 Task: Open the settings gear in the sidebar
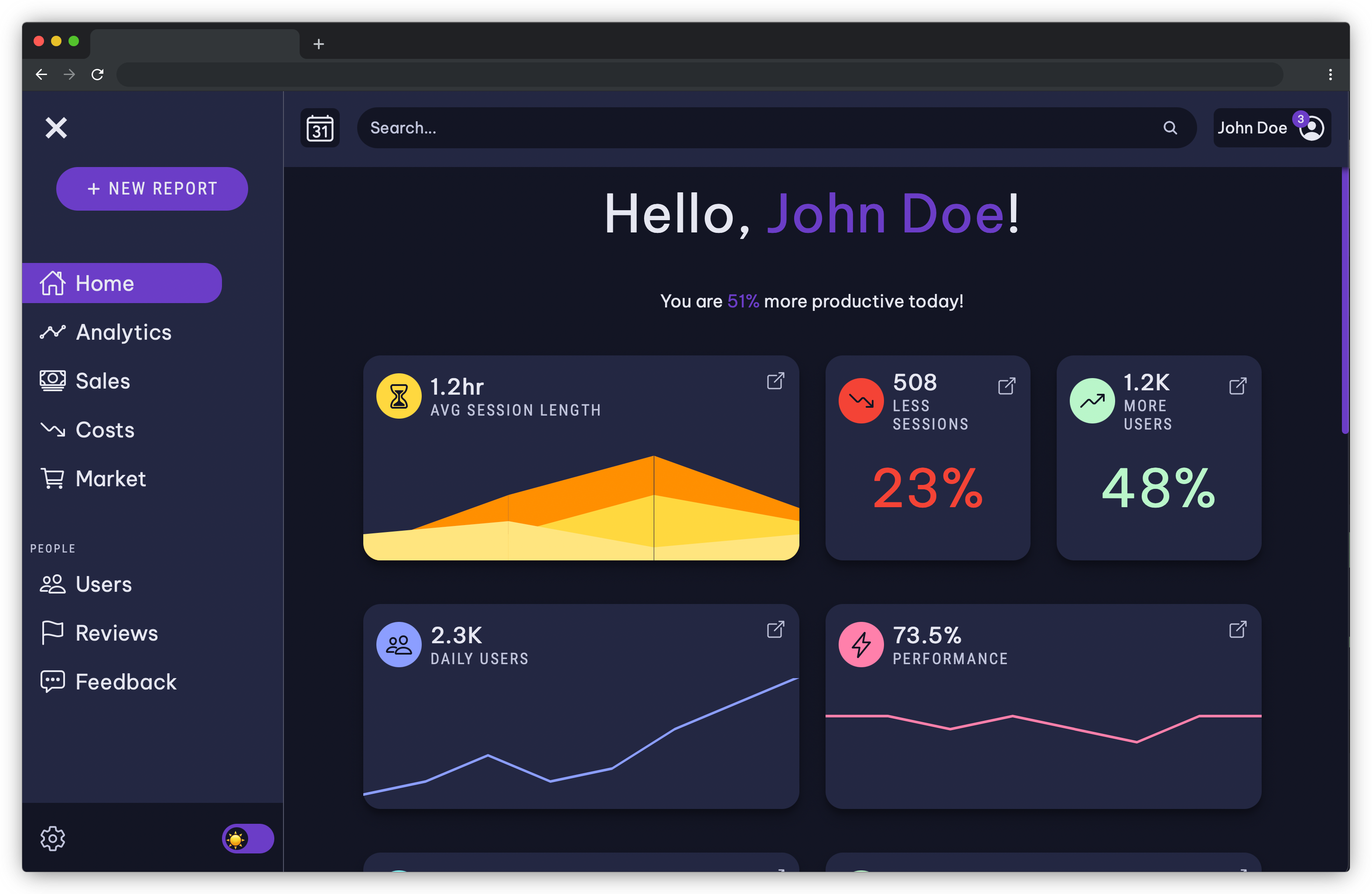point(52,838)
